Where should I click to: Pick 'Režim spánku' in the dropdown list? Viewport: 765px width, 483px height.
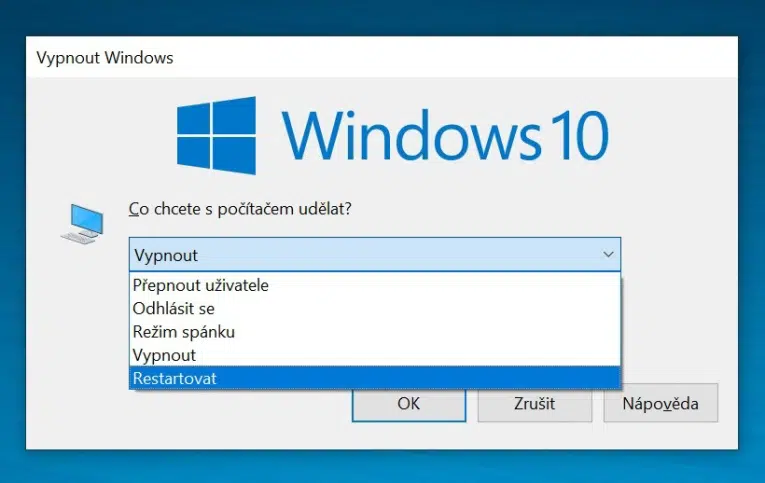coord(375,332)
